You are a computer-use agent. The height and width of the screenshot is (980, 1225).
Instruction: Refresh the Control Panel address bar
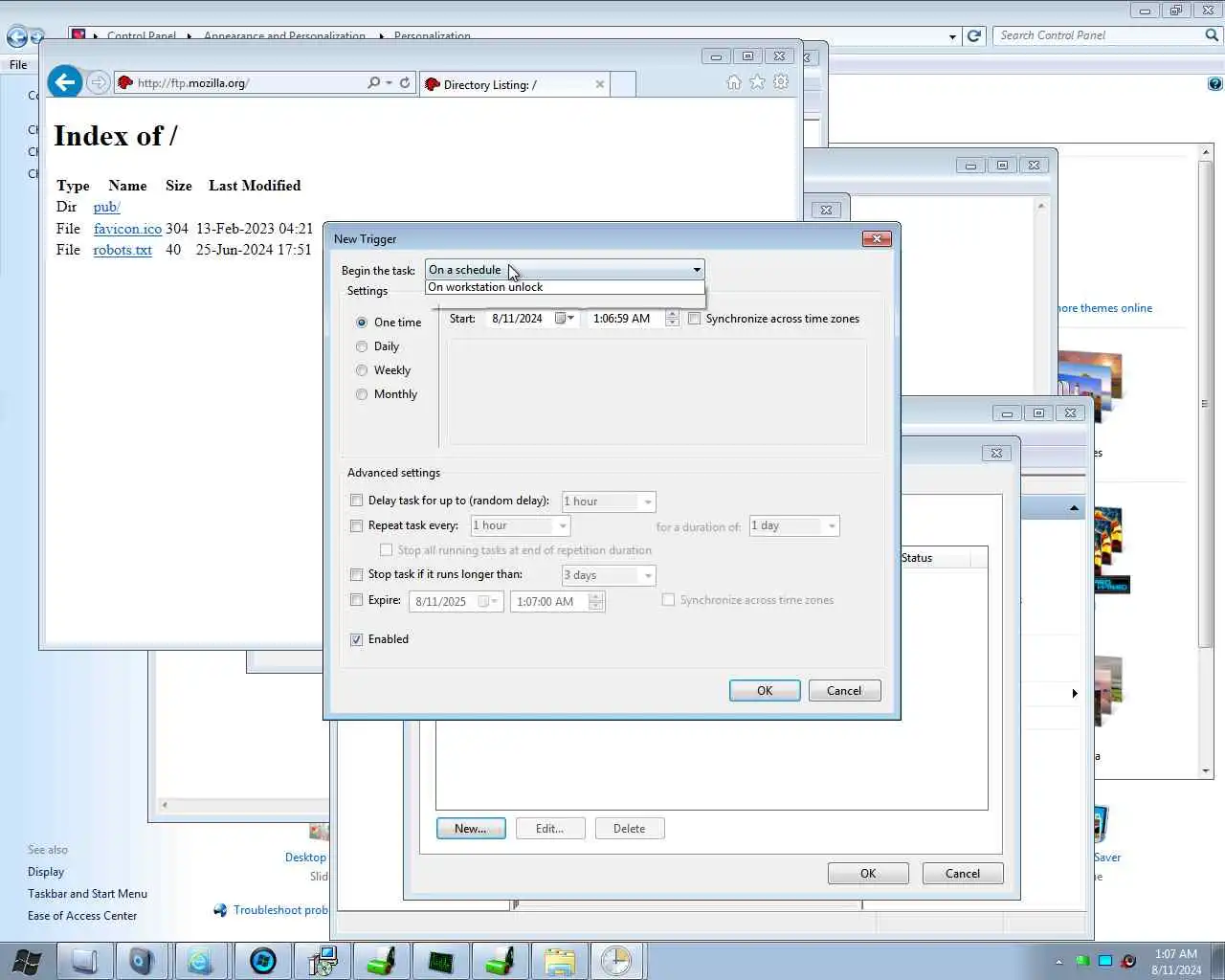coord(974,35)
